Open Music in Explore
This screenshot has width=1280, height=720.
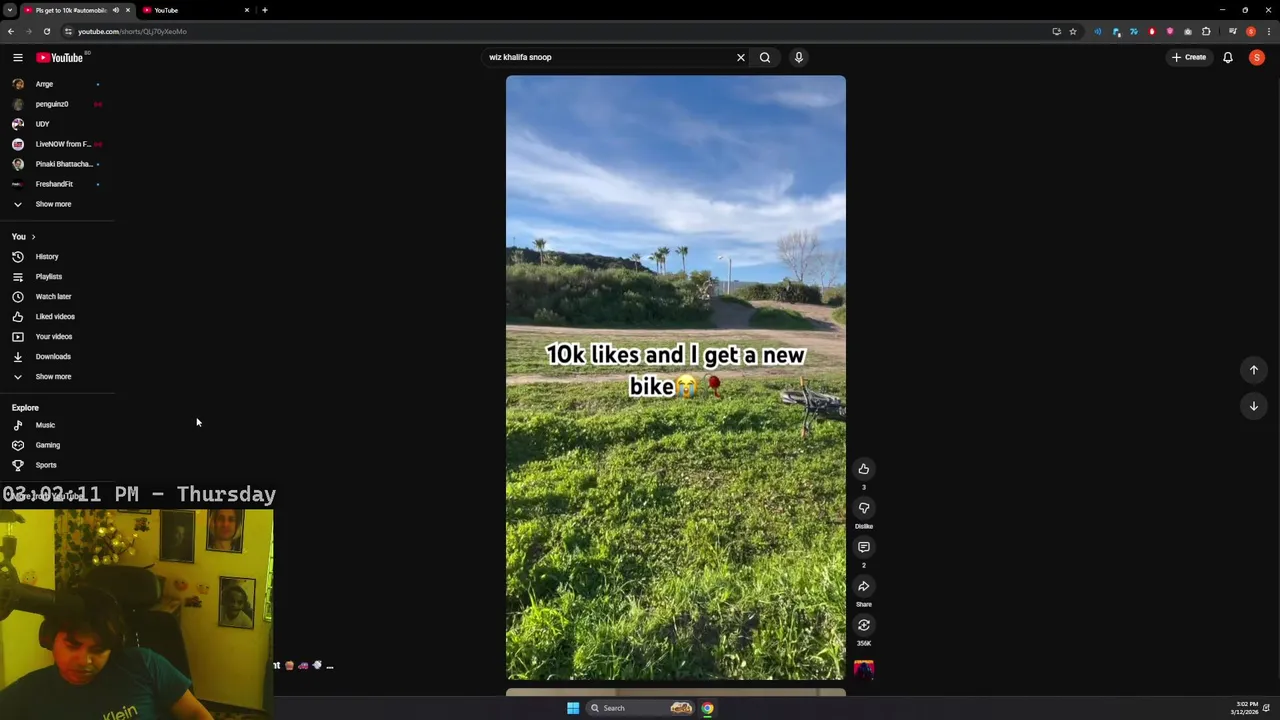pos(57,425)
